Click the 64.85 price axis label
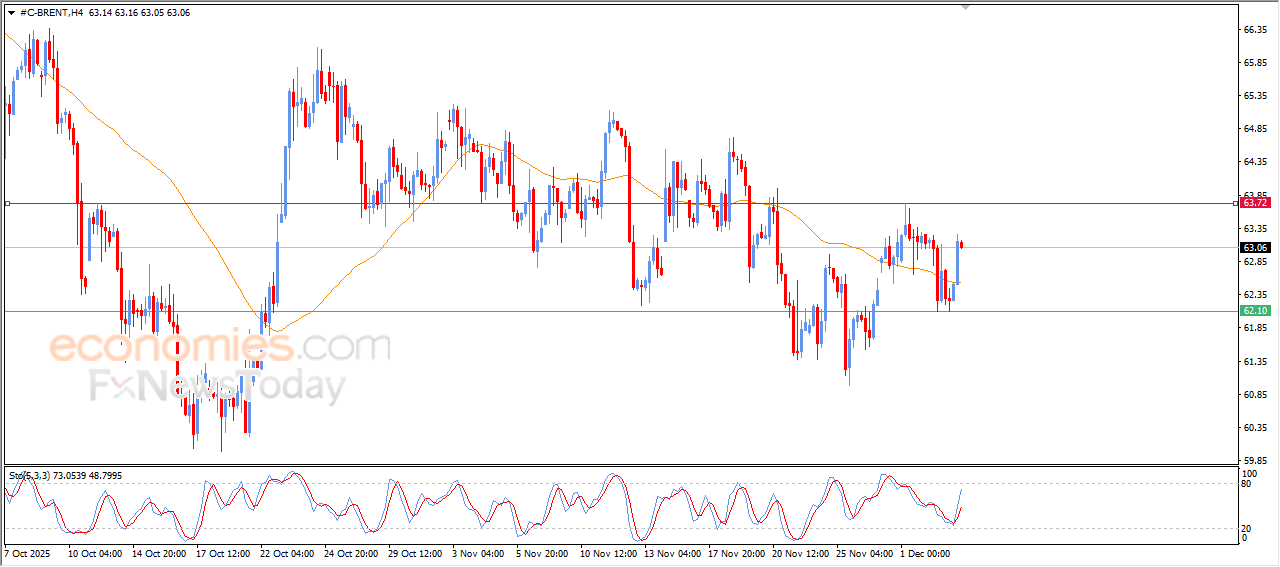The height and width of the screenshot is (567, 1280). (x=1254, y=129)
